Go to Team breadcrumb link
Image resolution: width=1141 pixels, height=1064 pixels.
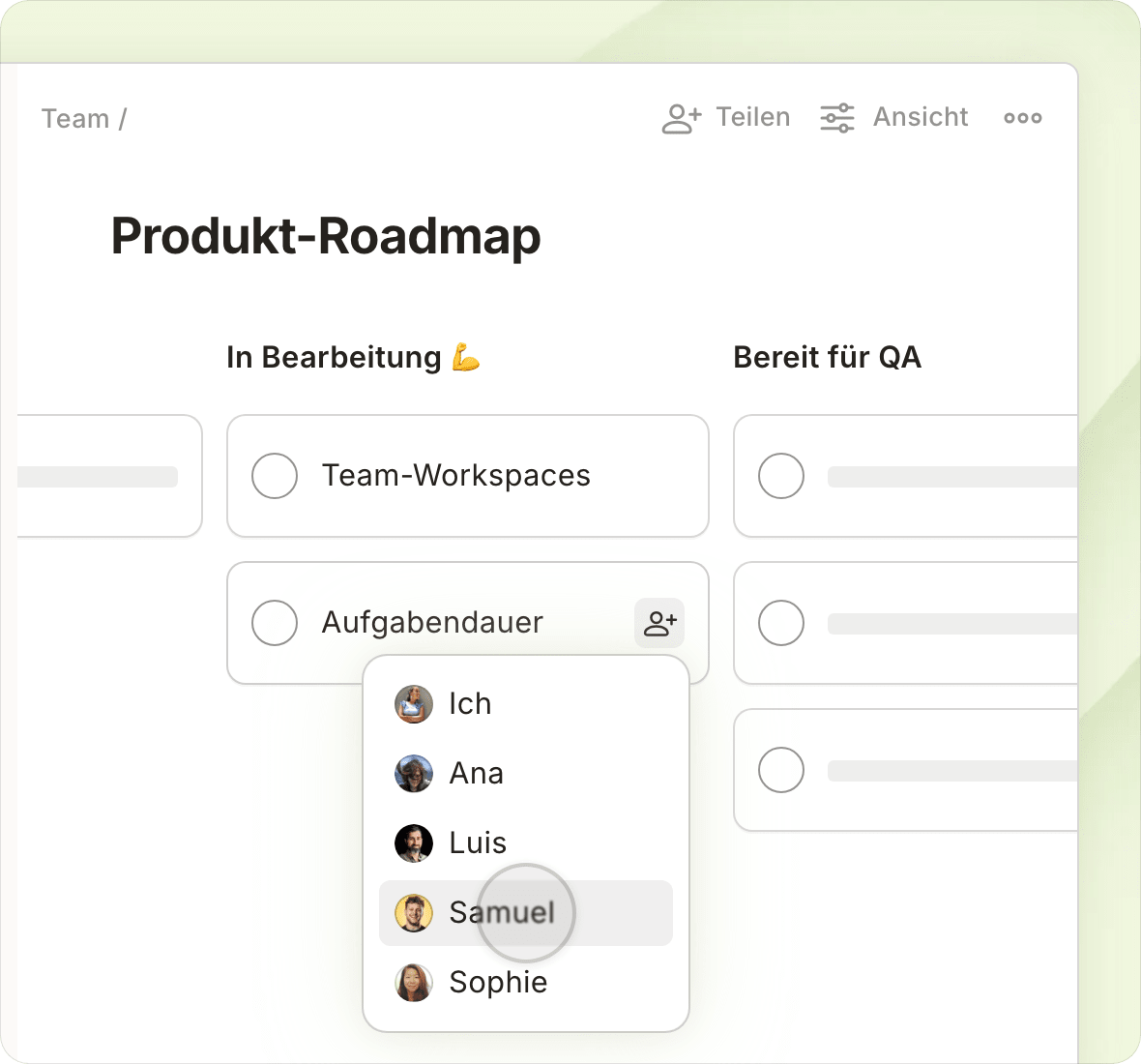75,119
